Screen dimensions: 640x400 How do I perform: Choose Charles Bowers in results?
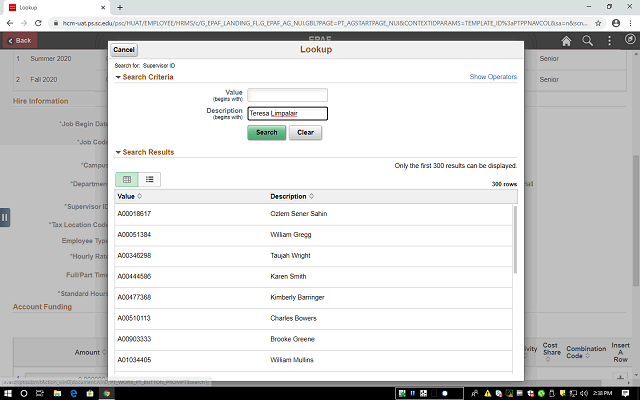[293, 318]
